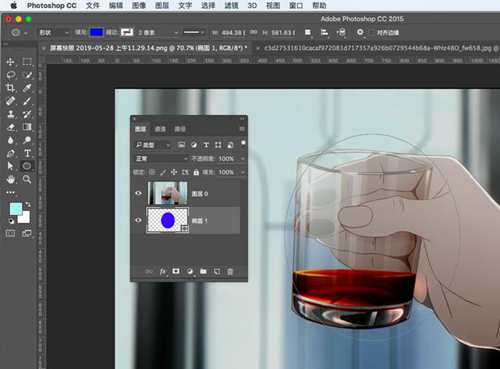The height and width of the screenshot is (369, 500).
Task: Select the 图层 0 layer thumbnail
Action: click(x=167, y=193)
